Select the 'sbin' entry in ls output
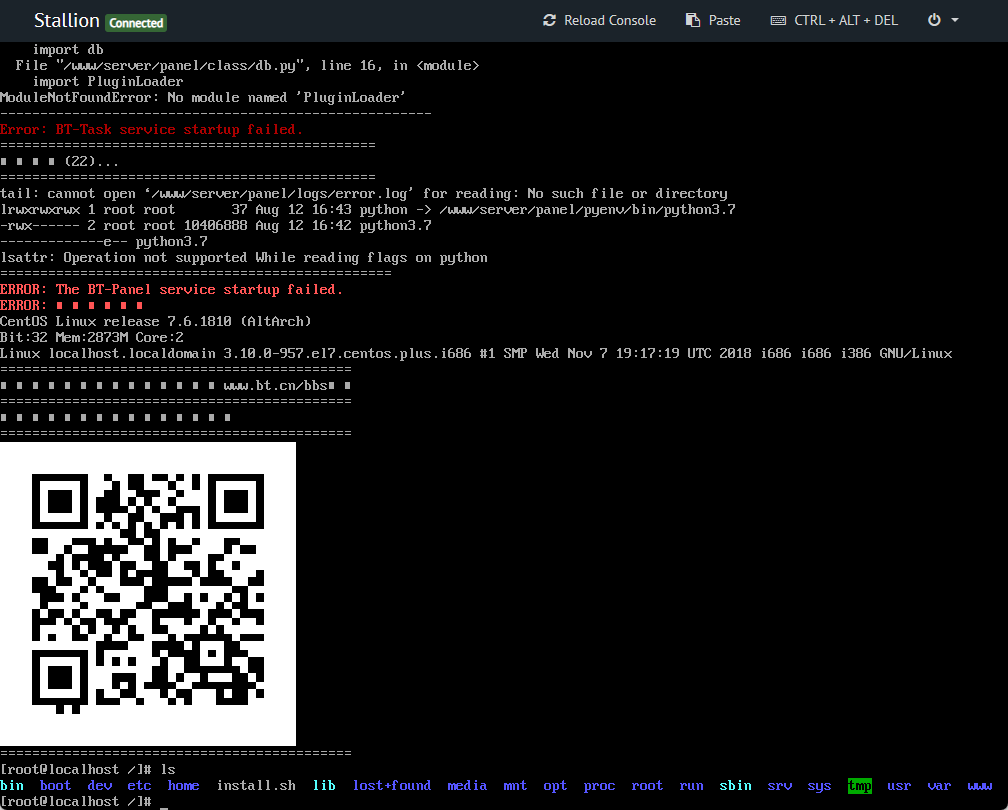The height and width of the screenshot is (810, 1008). (735, 786)
